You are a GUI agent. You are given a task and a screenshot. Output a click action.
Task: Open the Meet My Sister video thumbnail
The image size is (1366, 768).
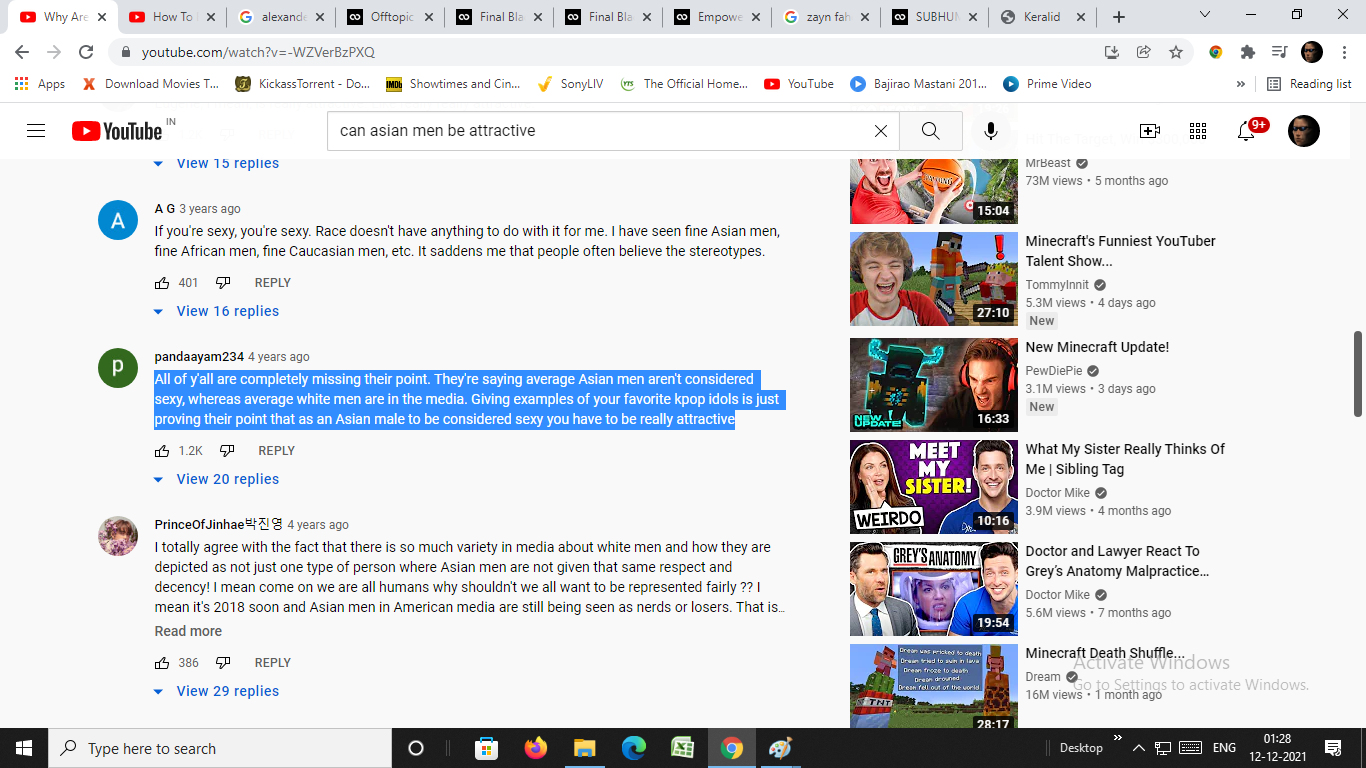point(934,487)
